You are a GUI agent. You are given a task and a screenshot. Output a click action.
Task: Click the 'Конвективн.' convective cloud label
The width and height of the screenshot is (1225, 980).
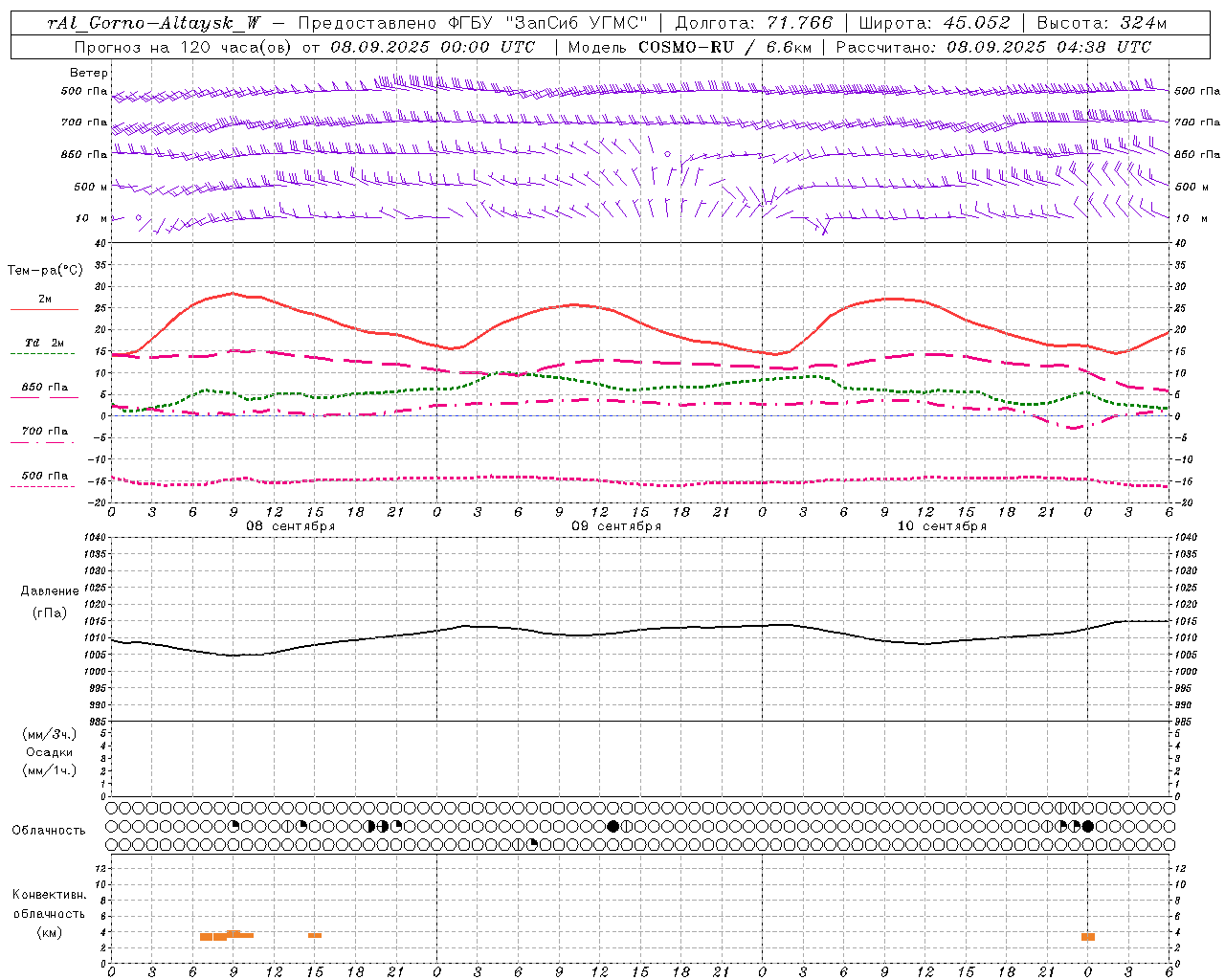coord(49,895)
